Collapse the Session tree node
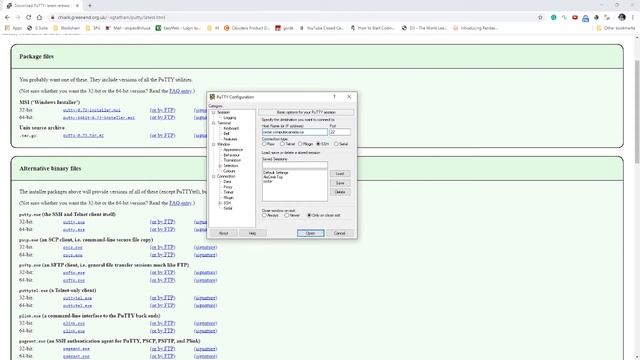This screenshot has width=640, height=360. pyautogui.click(x=213, y=112)
